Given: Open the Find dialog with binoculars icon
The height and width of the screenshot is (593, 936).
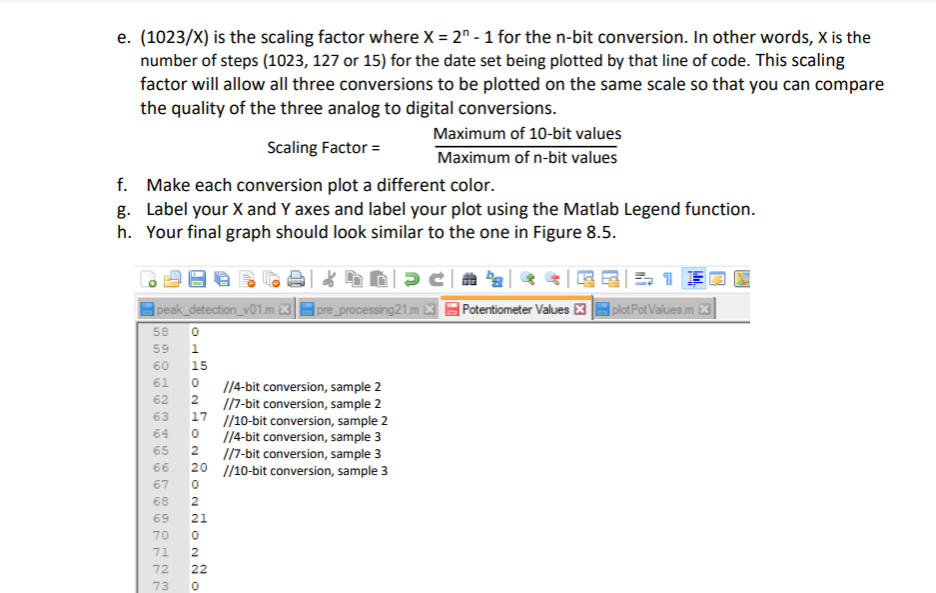Looking at the screenshot, I should coord(469,278).
